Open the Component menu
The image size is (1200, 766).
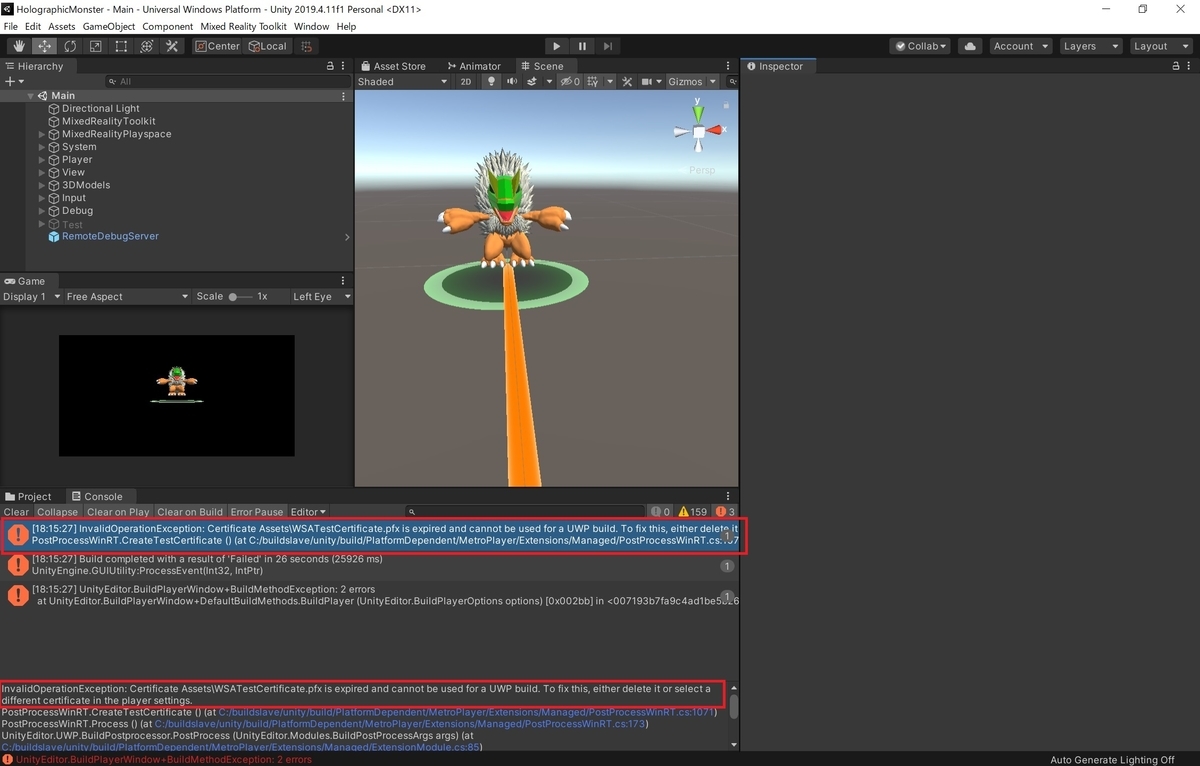[168, 26]
